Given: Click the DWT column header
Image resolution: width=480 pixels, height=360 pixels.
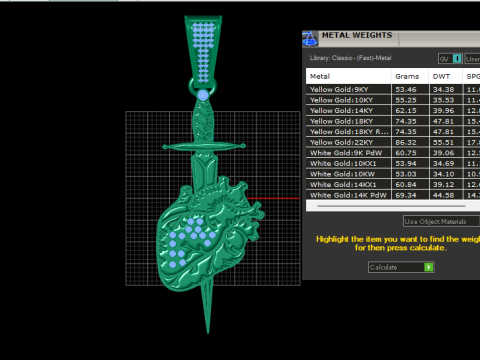Looking at the screenshot, I should pyautogui.click(x=446, y=76).
